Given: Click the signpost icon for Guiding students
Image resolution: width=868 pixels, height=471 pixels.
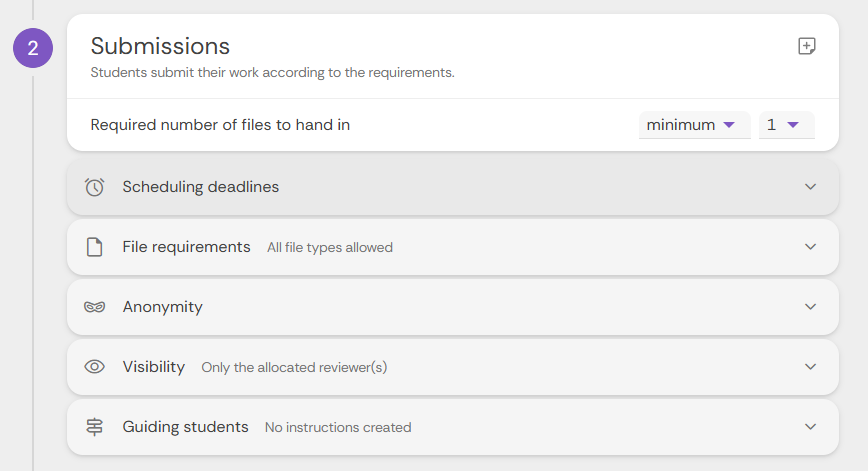Looking at the screenshot, I should (95, 427).
